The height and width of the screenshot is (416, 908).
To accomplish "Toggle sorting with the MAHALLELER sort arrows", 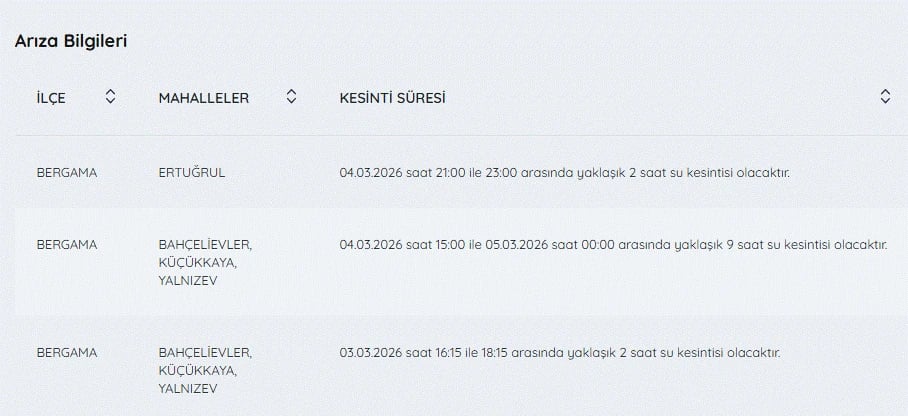I will (291, 97).
